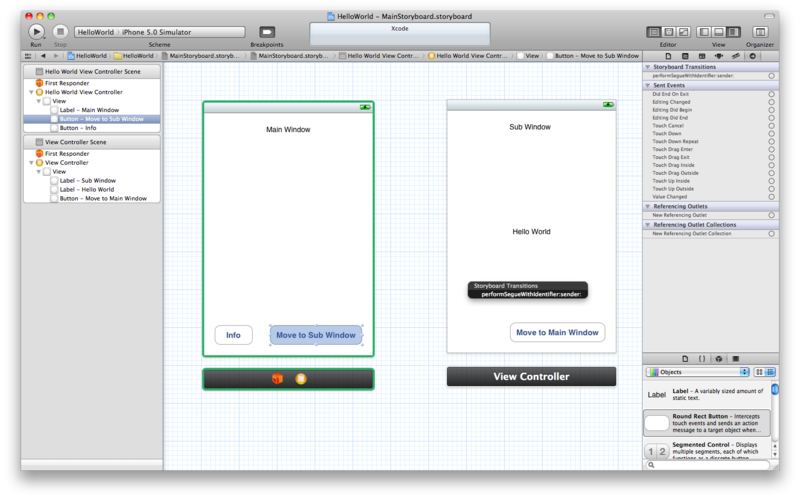
Task: Show the Code Snippet library
Action: [702, 359]
